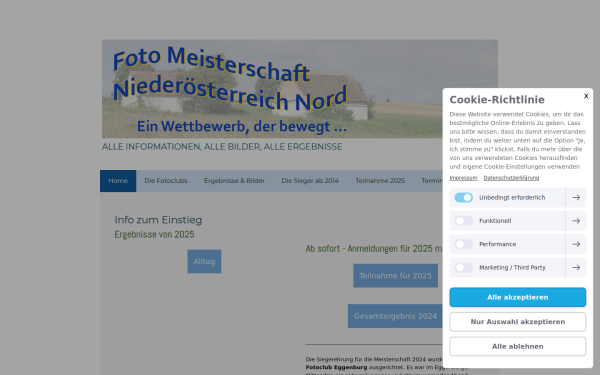Reject all cookies with Alle ablehnen

(518, 346)
